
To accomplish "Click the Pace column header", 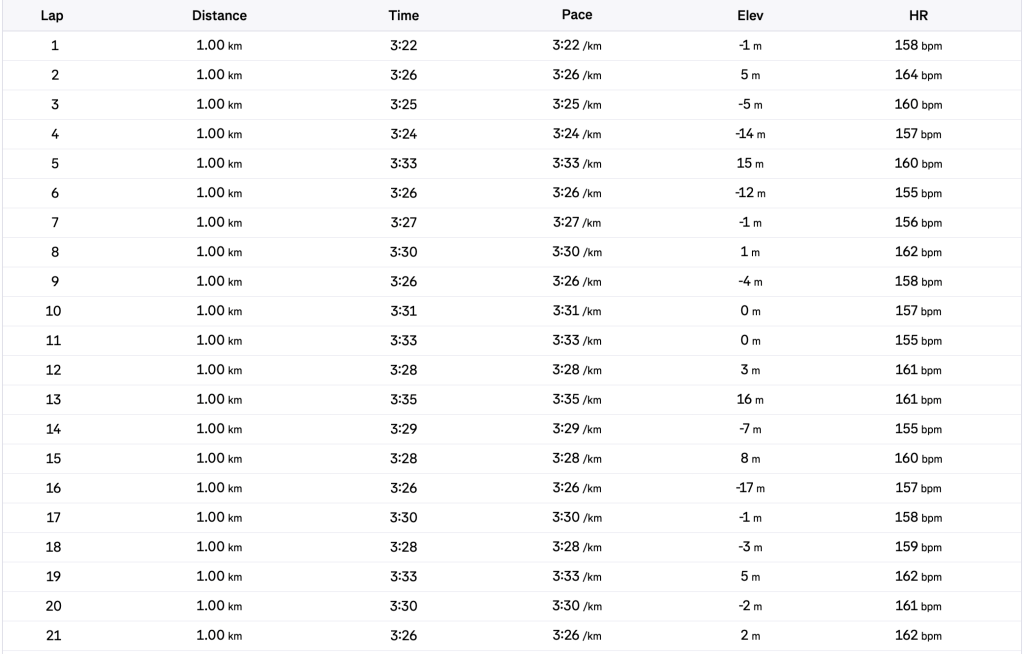I will coord(577,15).
